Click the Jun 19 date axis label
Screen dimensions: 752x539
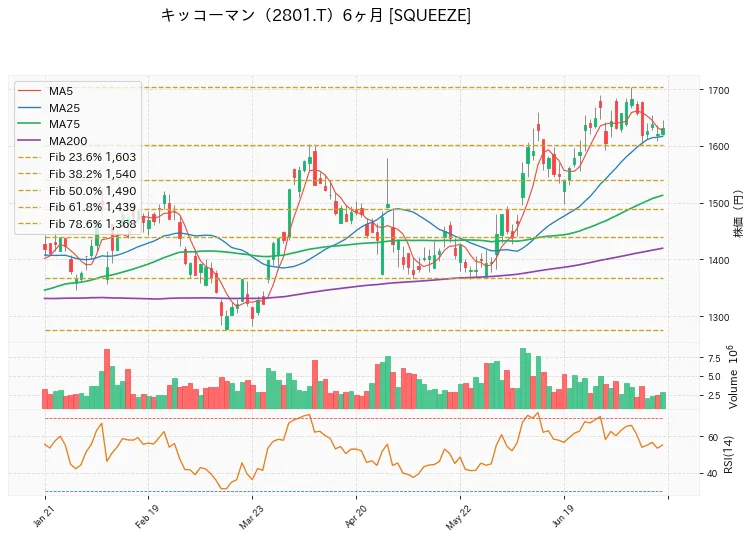[x=563, y=516]
